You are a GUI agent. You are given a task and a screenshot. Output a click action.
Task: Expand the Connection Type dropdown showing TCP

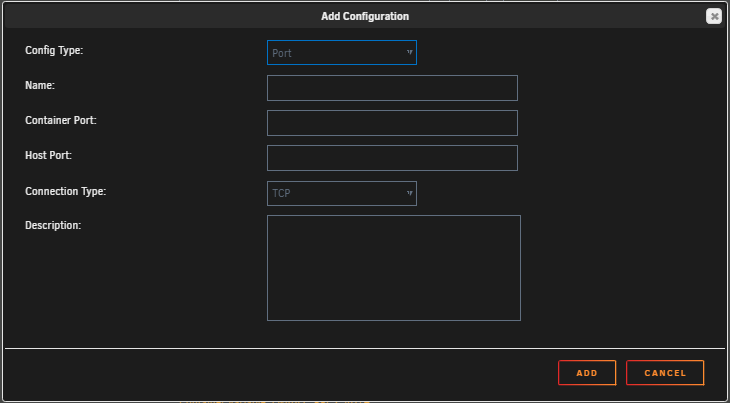342,193
